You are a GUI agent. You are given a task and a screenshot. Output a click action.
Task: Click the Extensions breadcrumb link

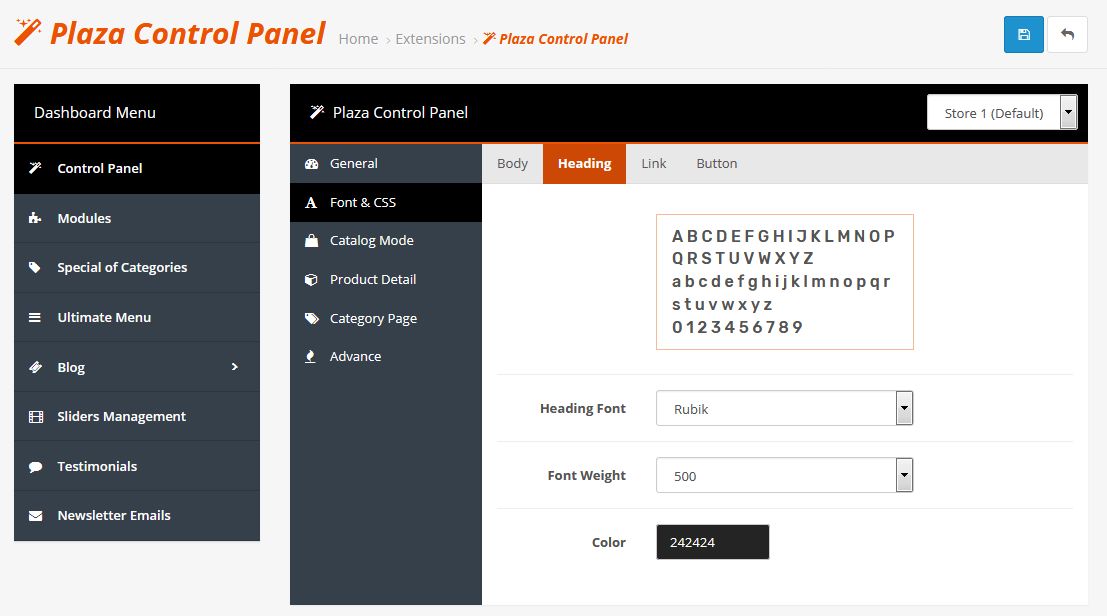[430, 39]
